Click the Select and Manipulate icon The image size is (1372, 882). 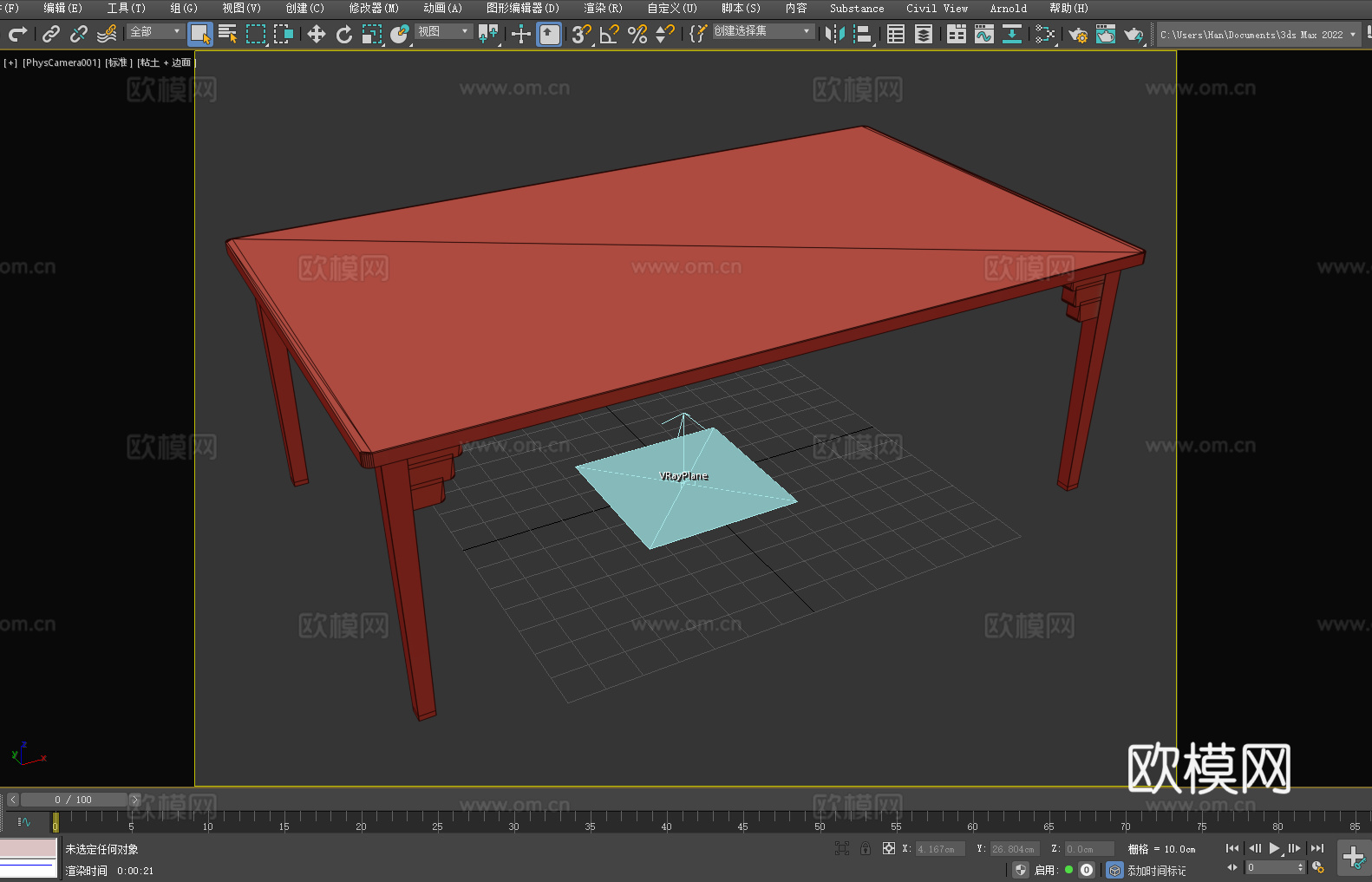521,34
